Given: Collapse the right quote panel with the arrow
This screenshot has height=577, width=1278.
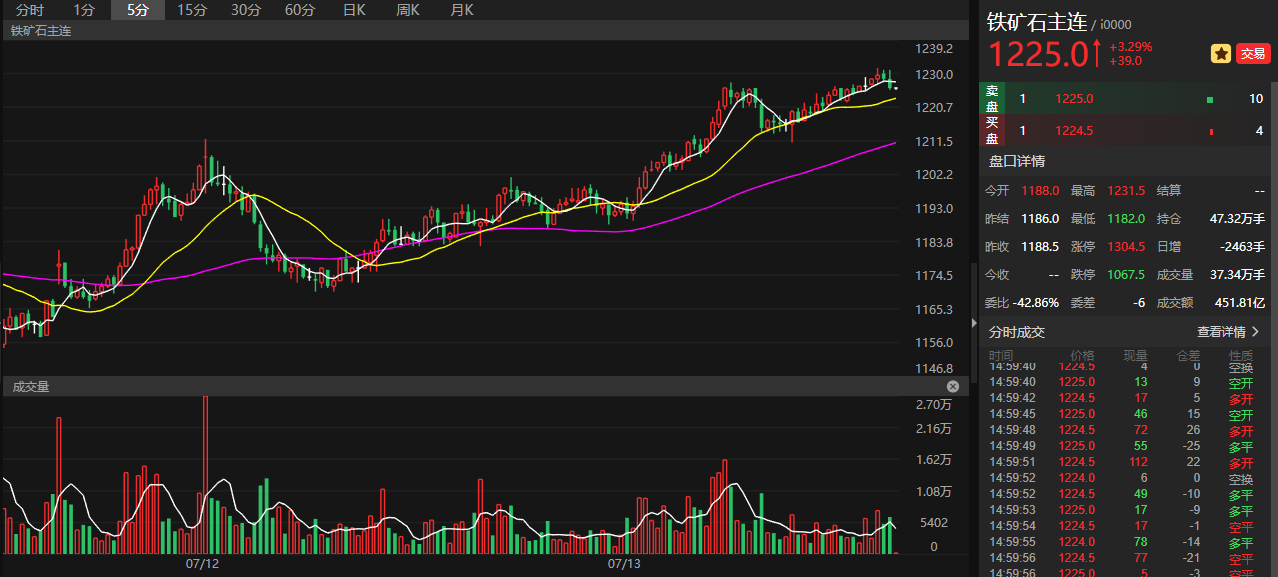Looking at the screenshot, I should coord(973,323).
